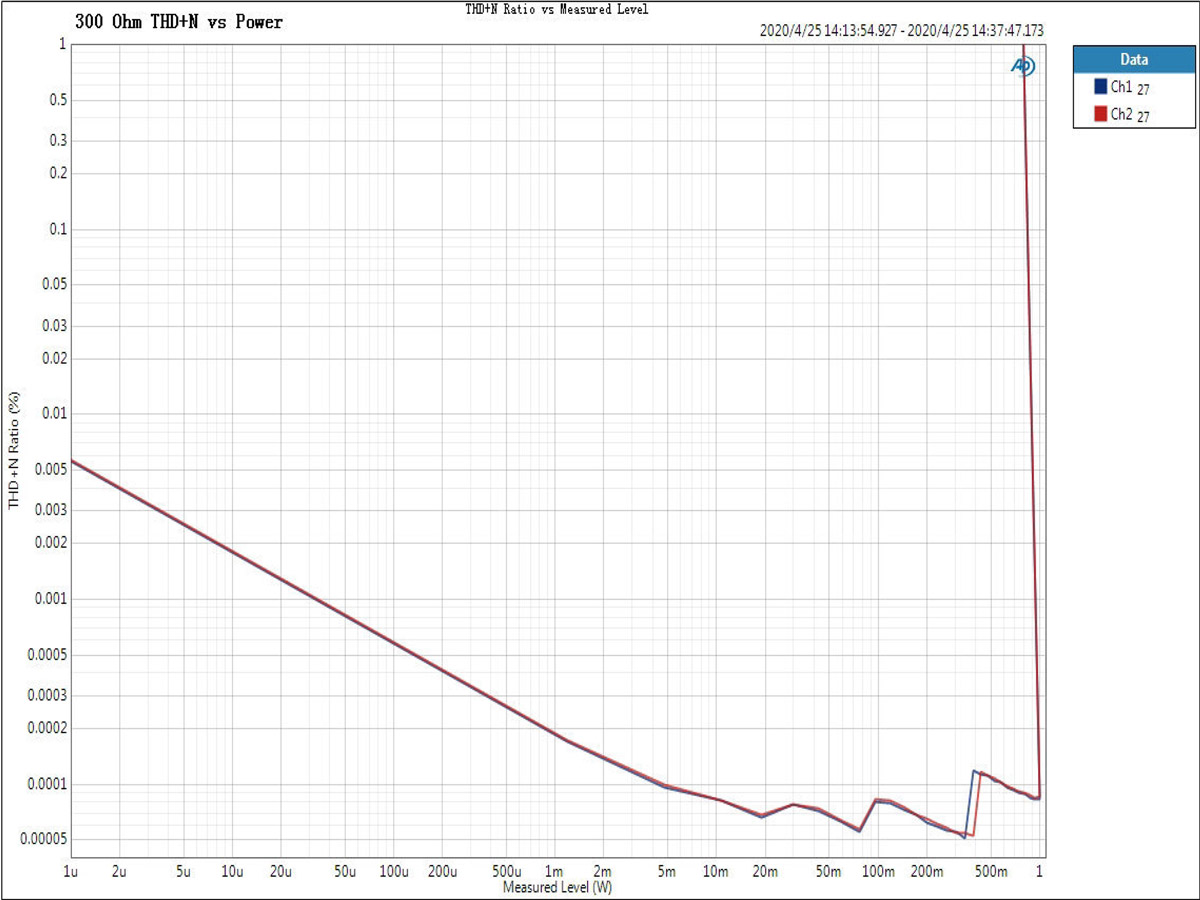1200x900 pixels.
Task: Click the 100u tick on the x-axis
Action: coord(393,871)
